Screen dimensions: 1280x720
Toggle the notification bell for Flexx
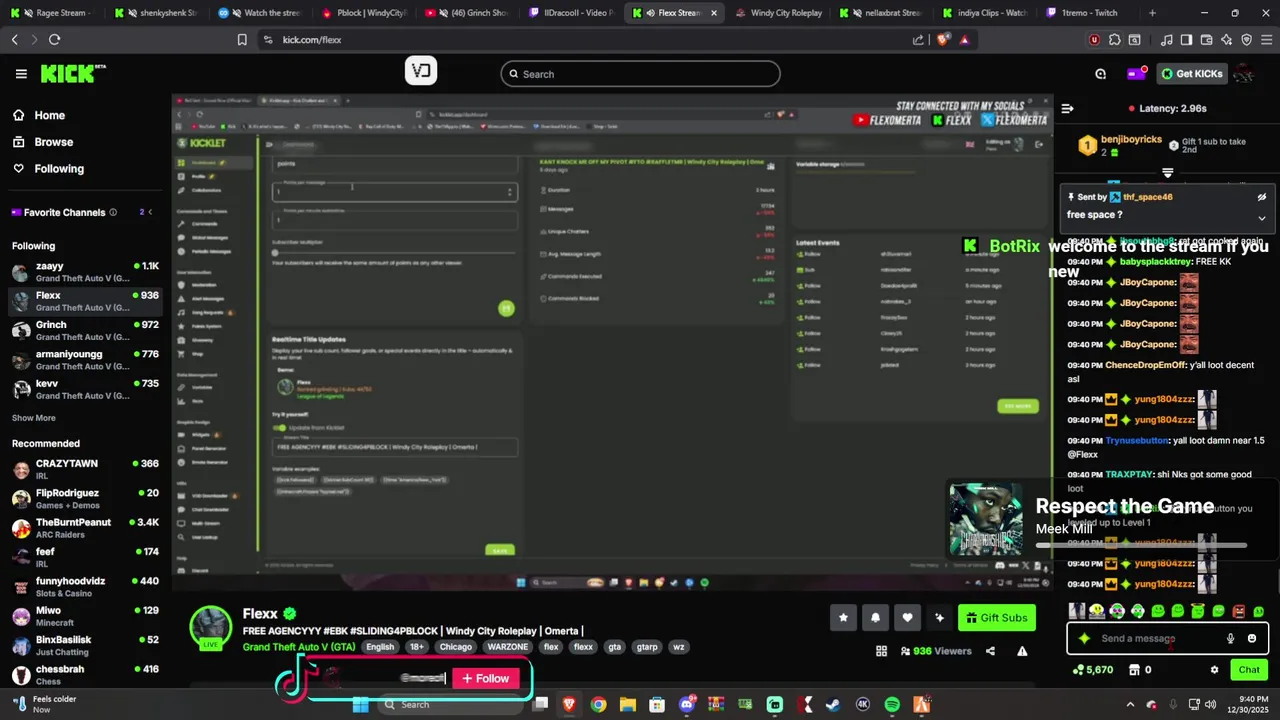pyautogui.click(x=875, y=618)
